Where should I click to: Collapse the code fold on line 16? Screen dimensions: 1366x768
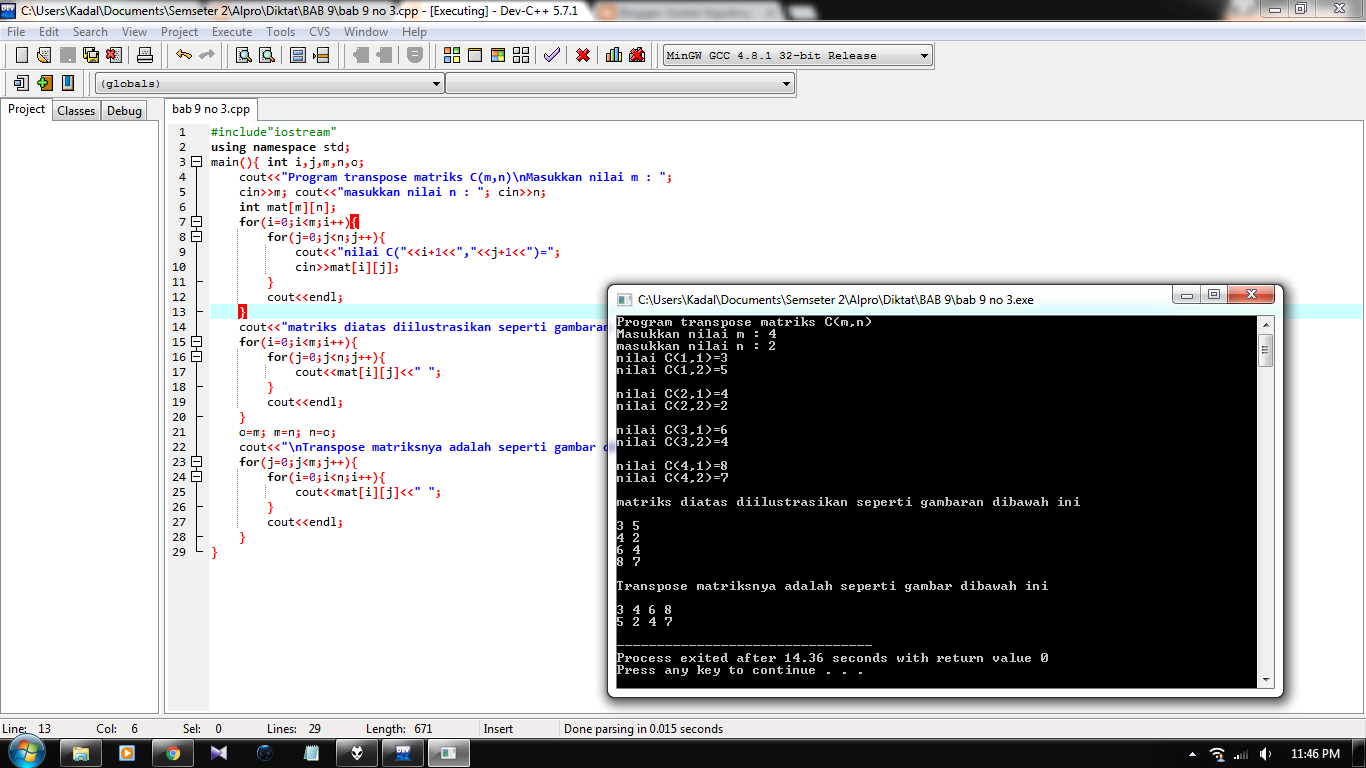pyautogui.click(x=197, y=357)
